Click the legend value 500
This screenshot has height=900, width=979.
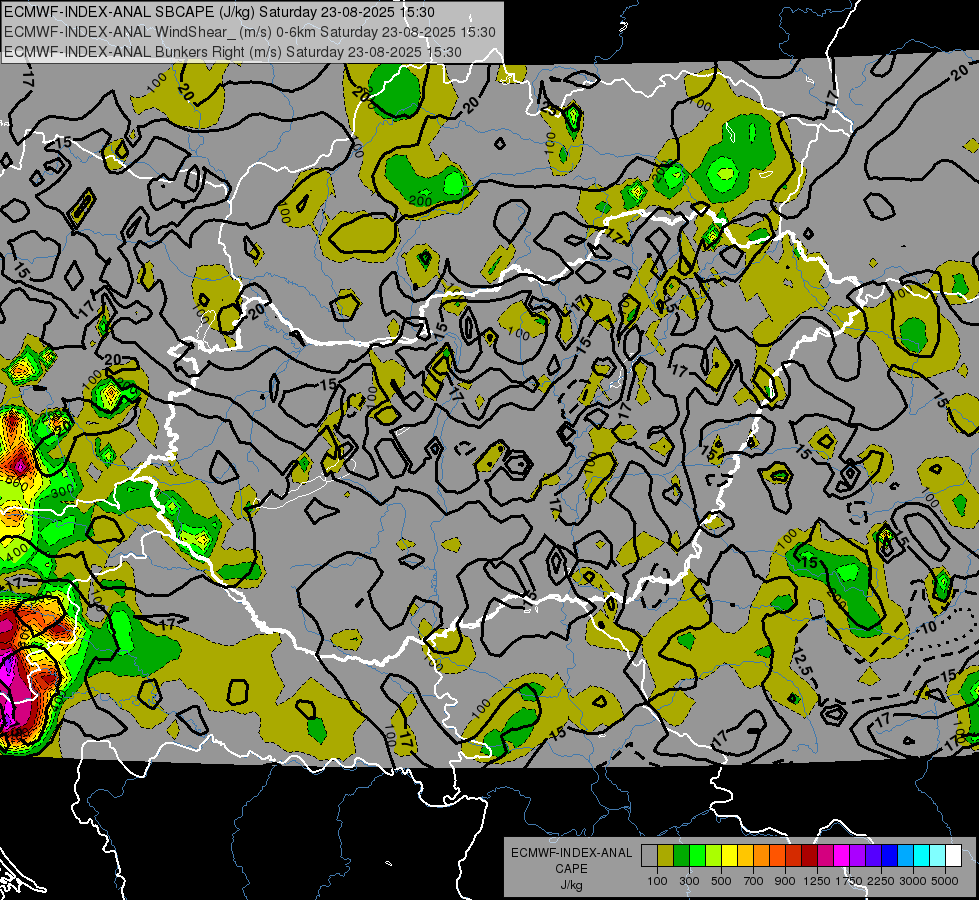coord(721,881)
